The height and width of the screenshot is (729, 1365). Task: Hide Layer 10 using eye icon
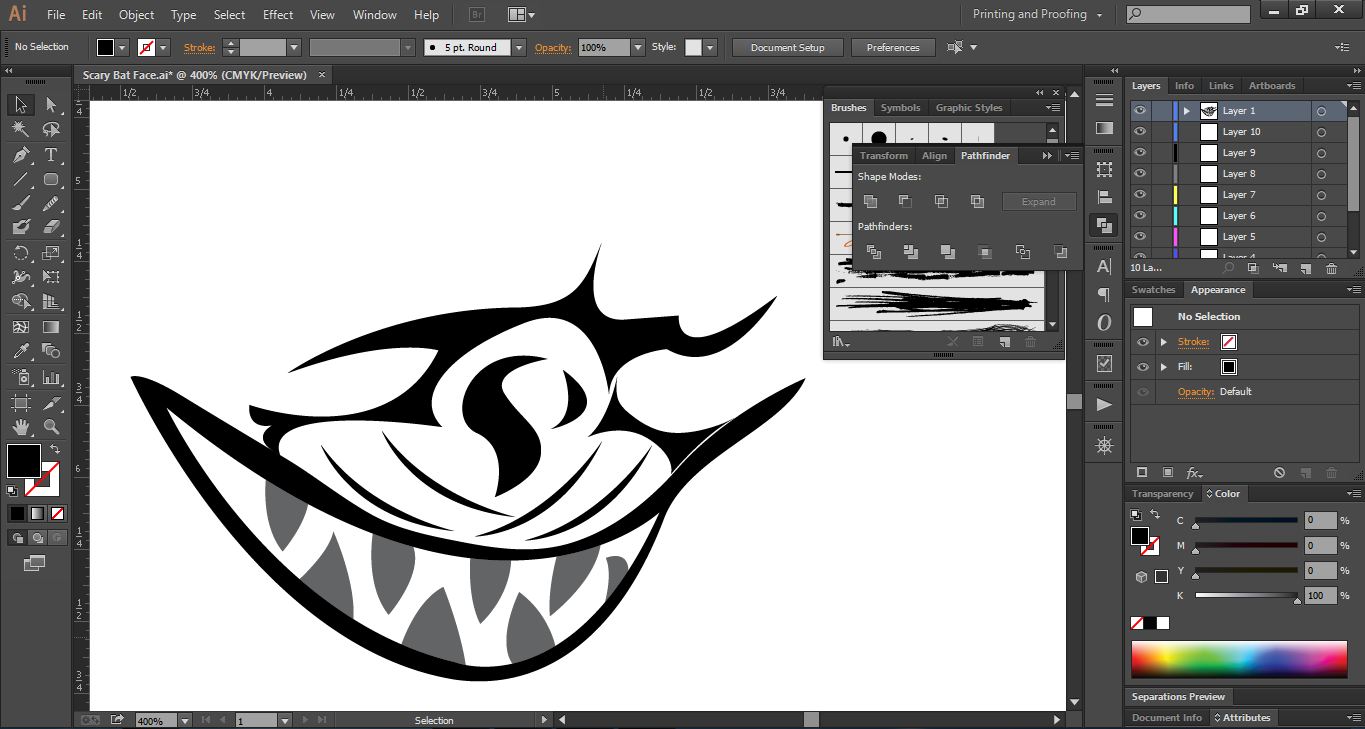pyautogui.click(x=1141, y=132)
